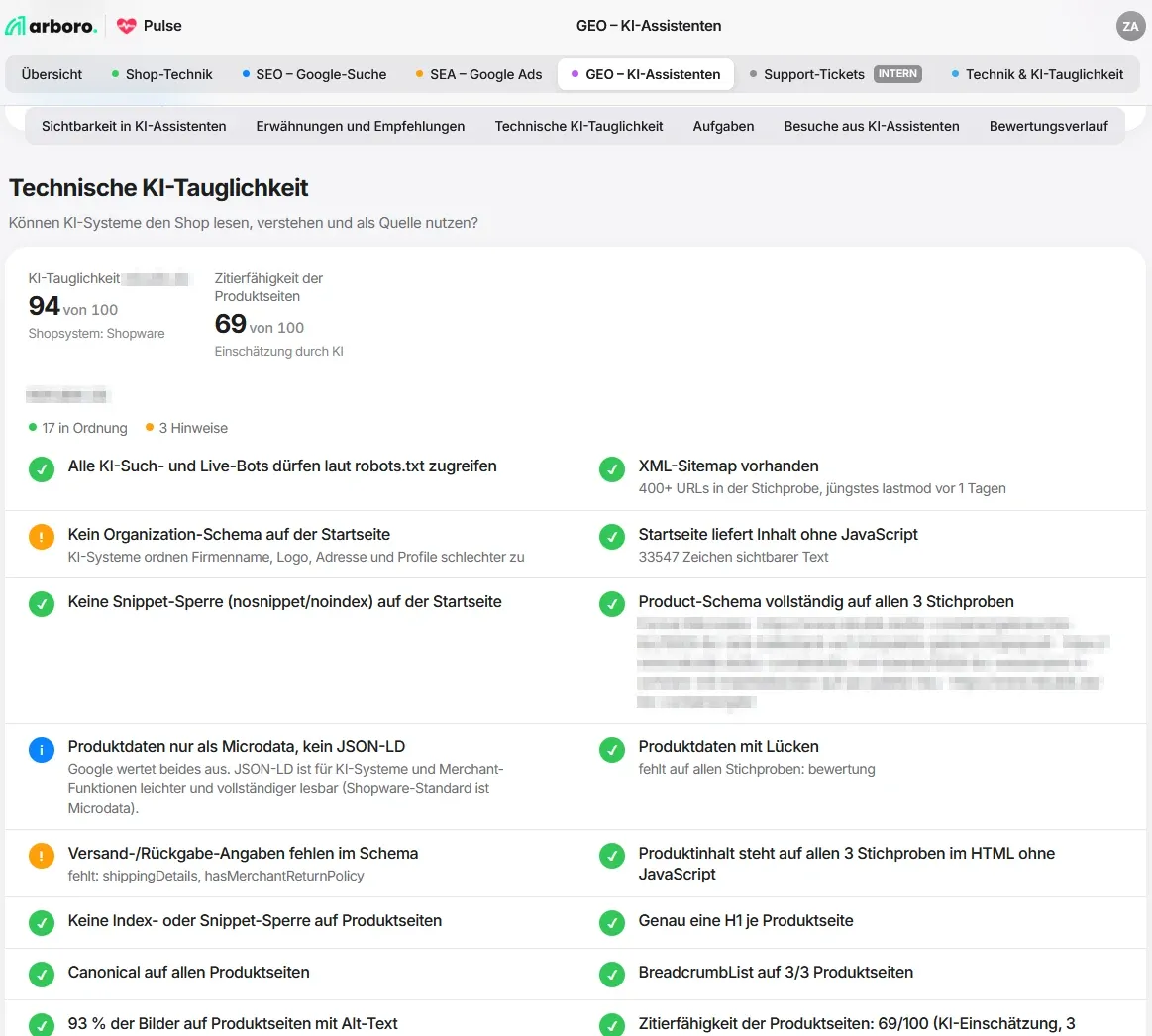Click 'Kein Organization-Schema auf der Startseite' title

click(229, 534)
